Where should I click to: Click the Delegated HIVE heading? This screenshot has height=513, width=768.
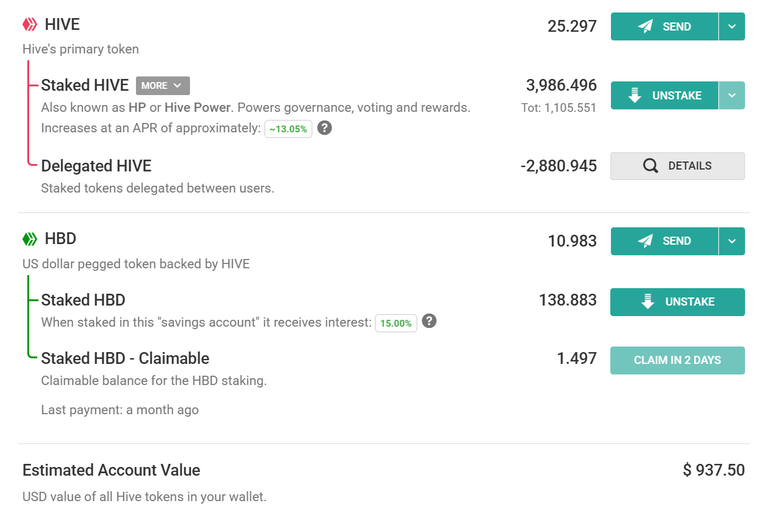pyautogui.click(x=96, y=166)
